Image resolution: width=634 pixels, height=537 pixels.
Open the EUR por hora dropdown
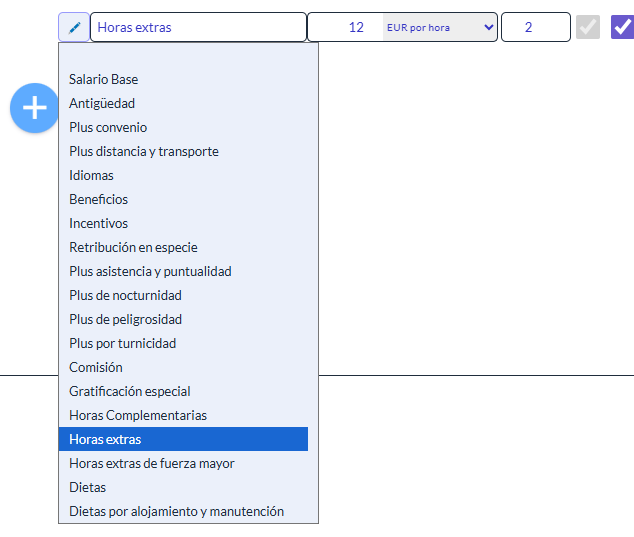(440, 27)
